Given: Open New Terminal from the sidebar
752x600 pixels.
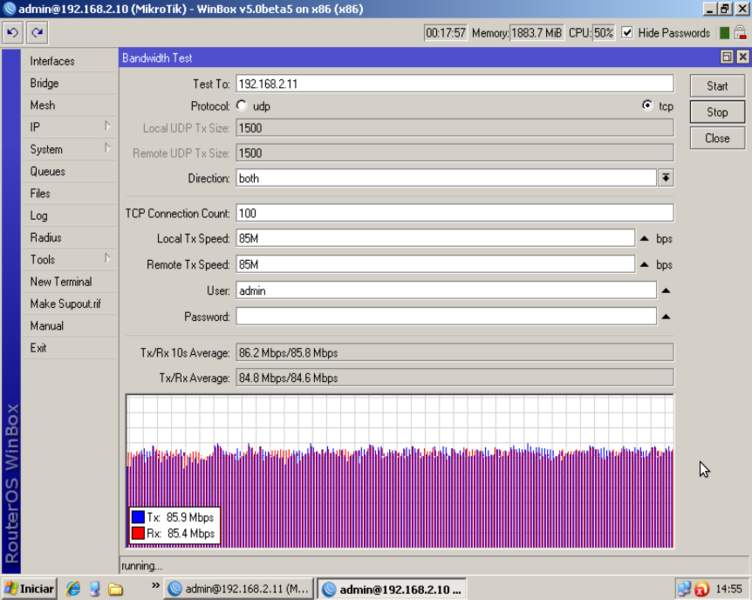Looking at the screenshot, I should tap(60, 282).
